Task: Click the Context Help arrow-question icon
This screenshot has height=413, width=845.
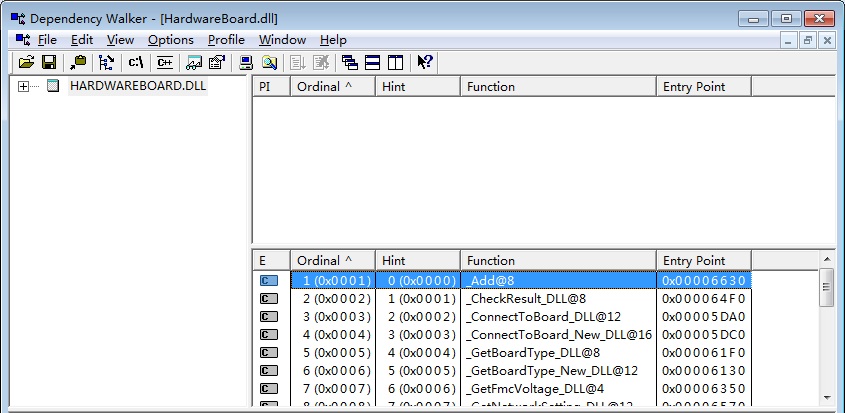Action: [x=425, y=62]
